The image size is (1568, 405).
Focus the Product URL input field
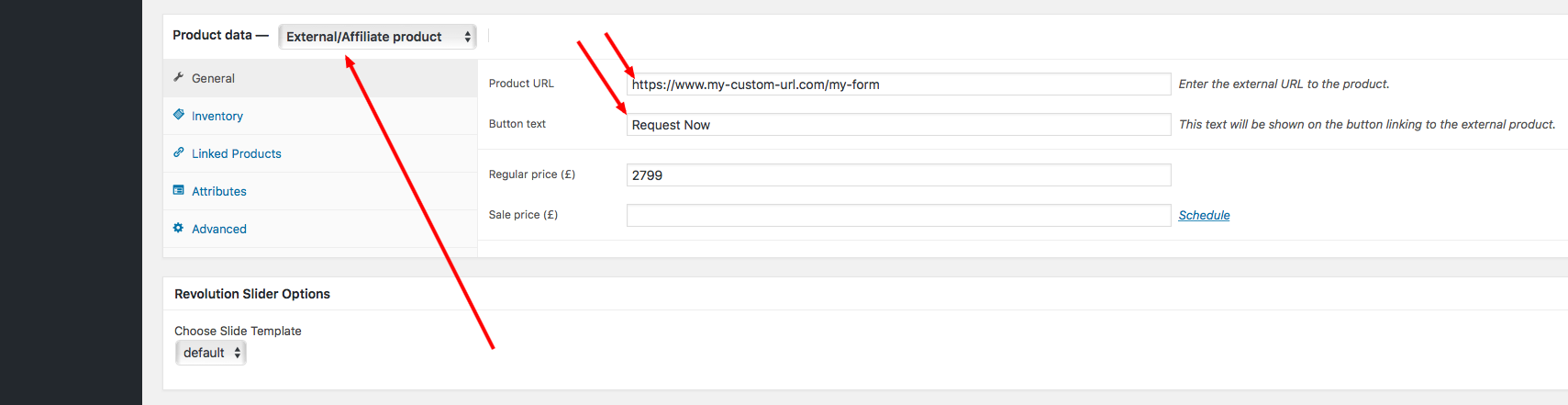point(898,84)
